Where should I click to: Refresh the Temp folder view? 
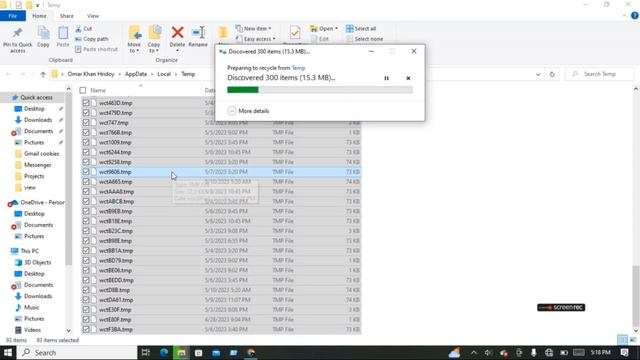[x=552, y=74]
